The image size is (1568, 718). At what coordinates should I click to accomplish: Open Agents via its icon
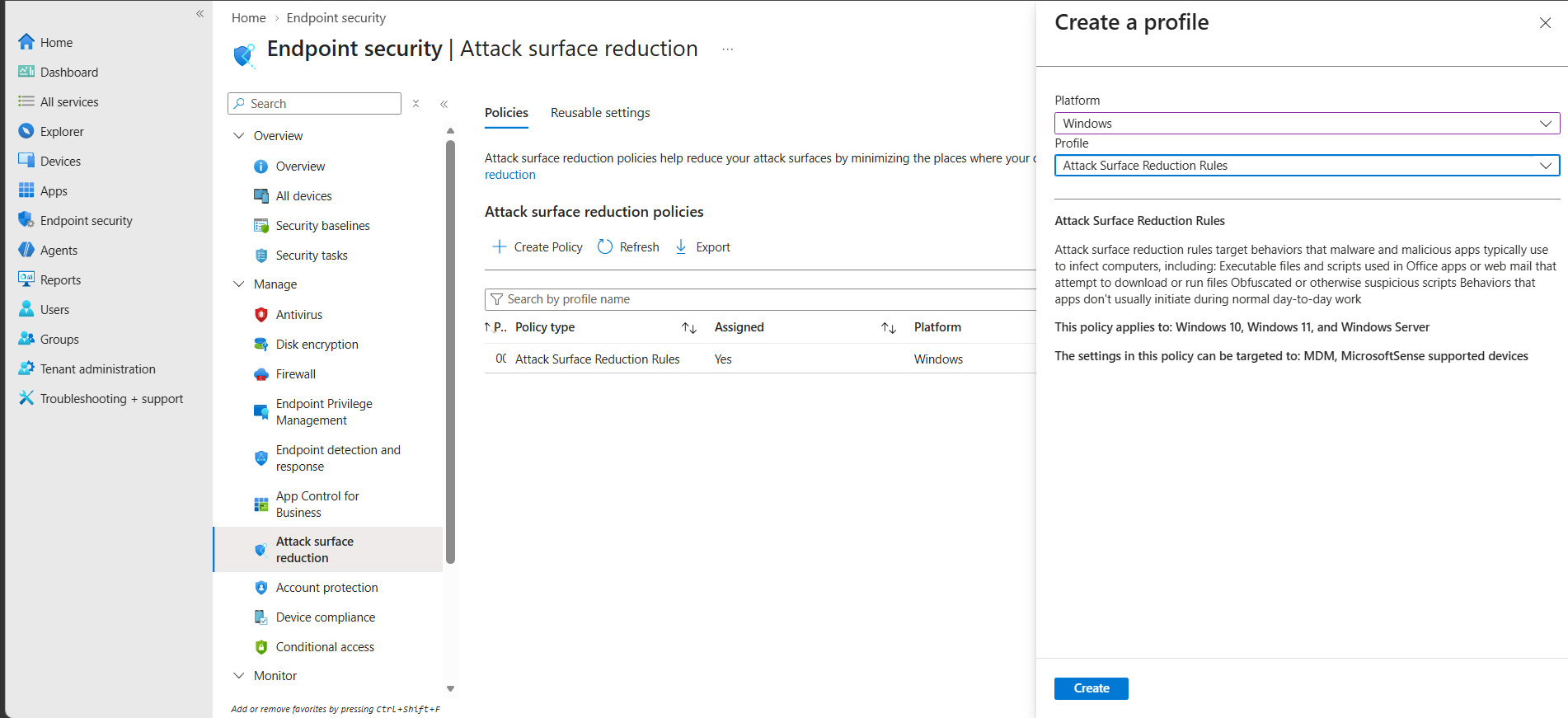[x=26, y=250]
